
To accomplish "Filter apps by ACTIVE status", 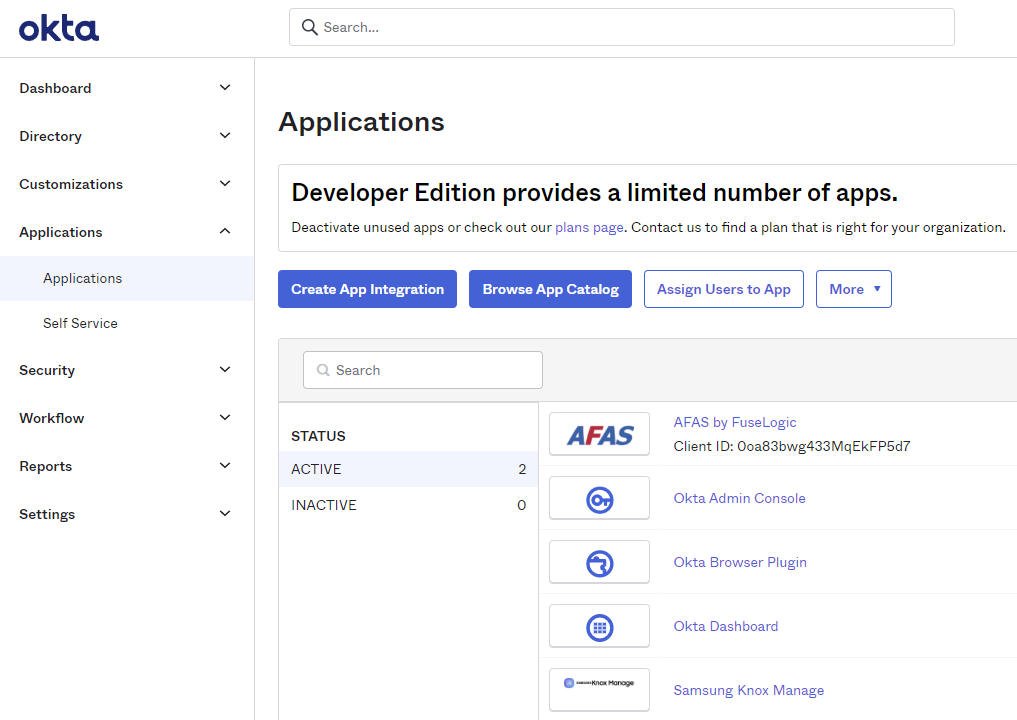I will [409, 469].
